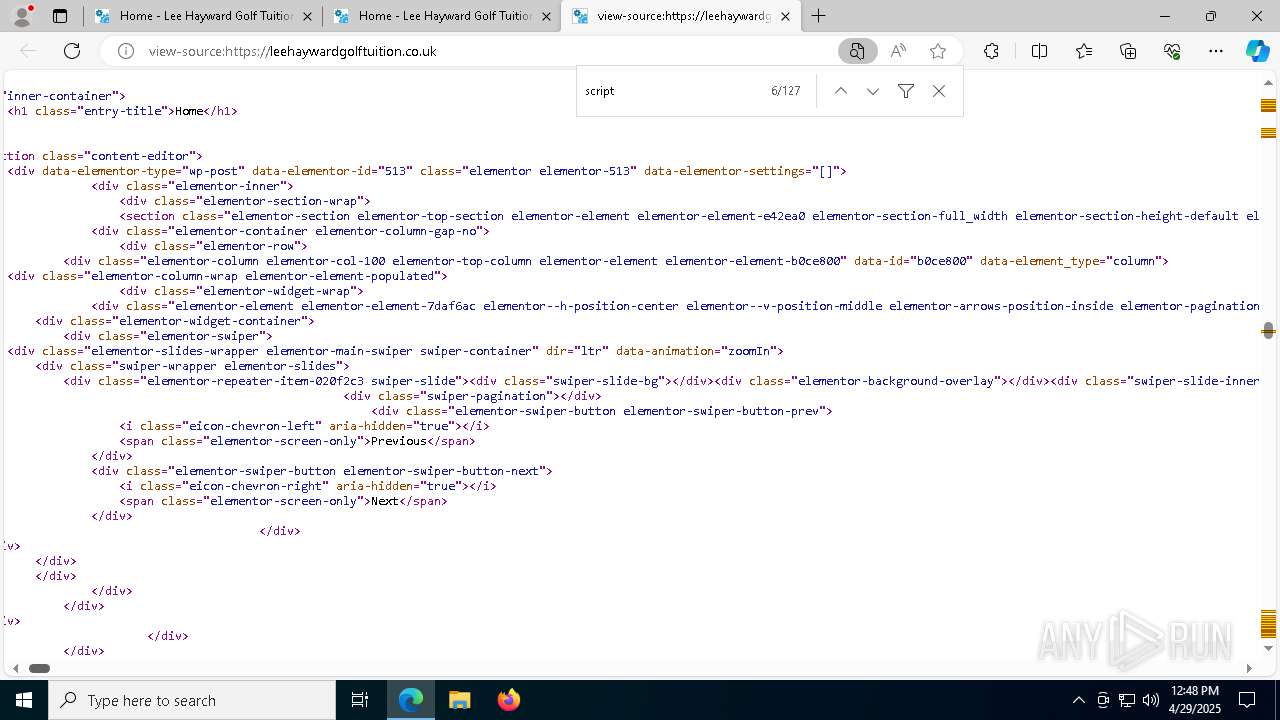The width and height of the screenshot is (1280, 720).
Task: Click the eicon-chevron-left source line
Action: click(x=304, y=426)
